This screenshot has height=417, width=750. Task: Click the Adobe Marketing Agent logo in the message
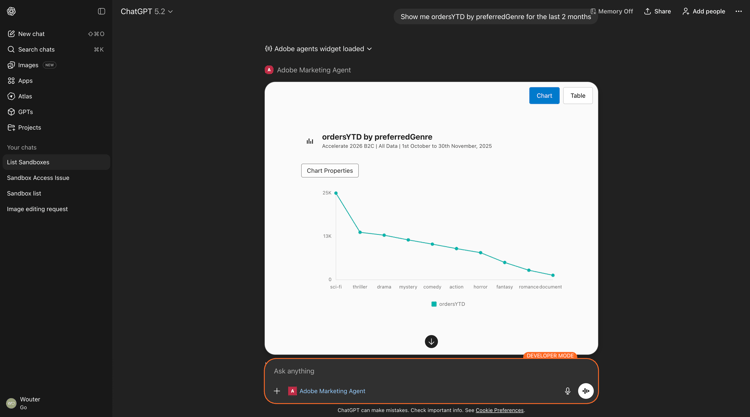pos(269,70)
